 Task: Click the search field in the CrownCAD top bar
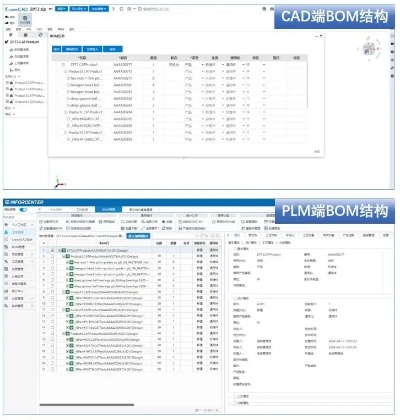coord(154,9)
